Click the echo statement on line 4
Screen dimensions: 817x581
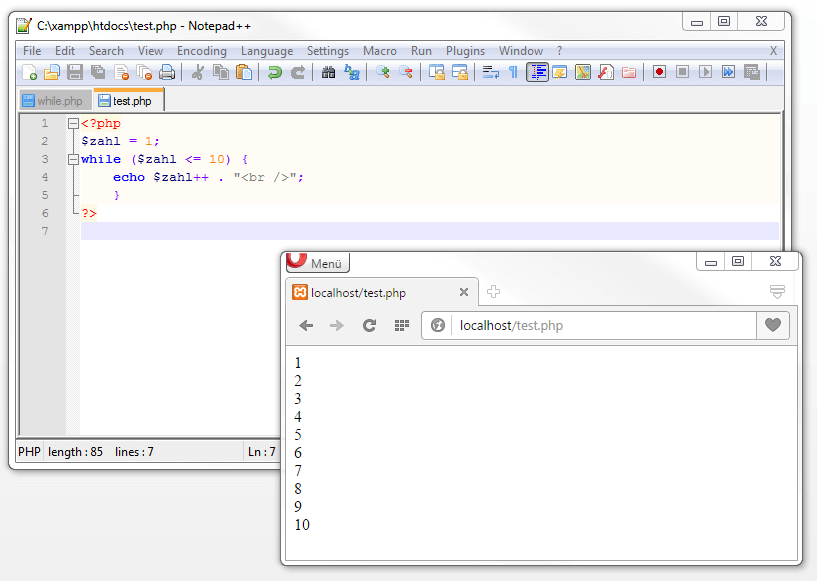click(x=208, y=177)
